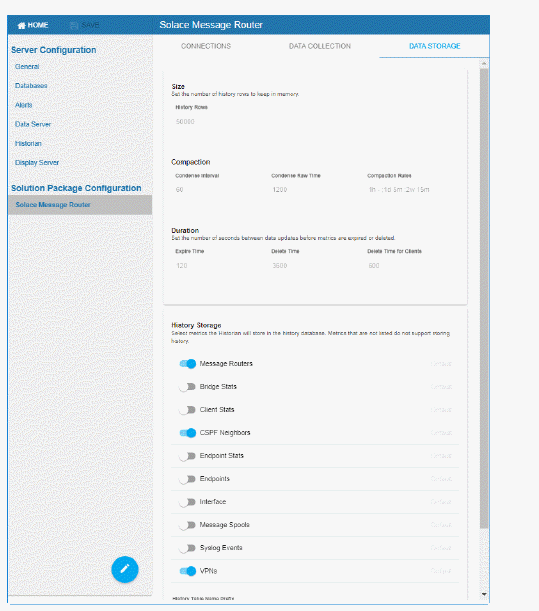The image size is (539, 611).
Task: Enable Client Stats history toggle
Action: click(187, 410)
